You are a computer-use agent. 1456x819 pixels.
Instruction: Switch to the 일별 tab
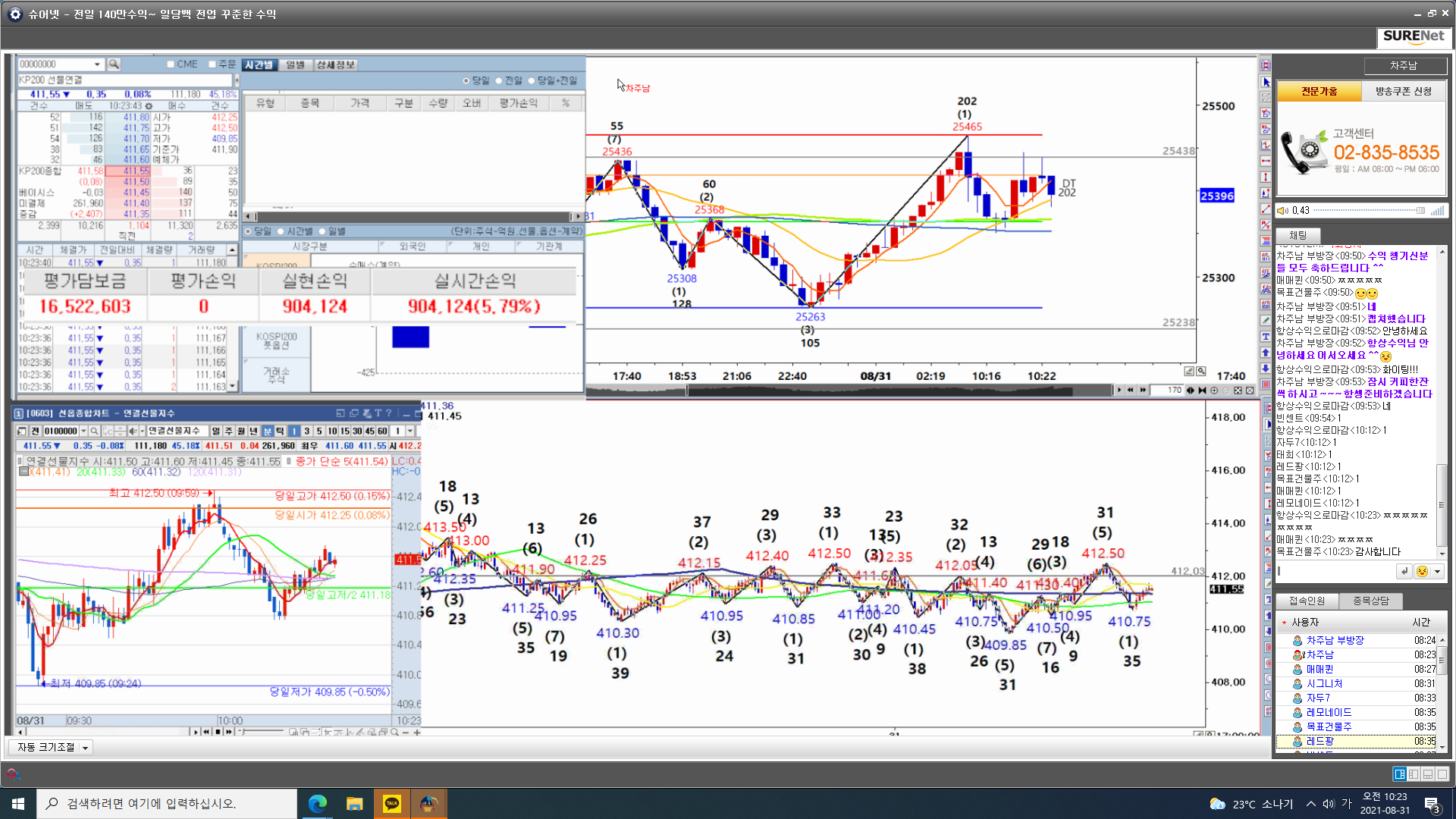pyautogui.click(x=295, y=64)
